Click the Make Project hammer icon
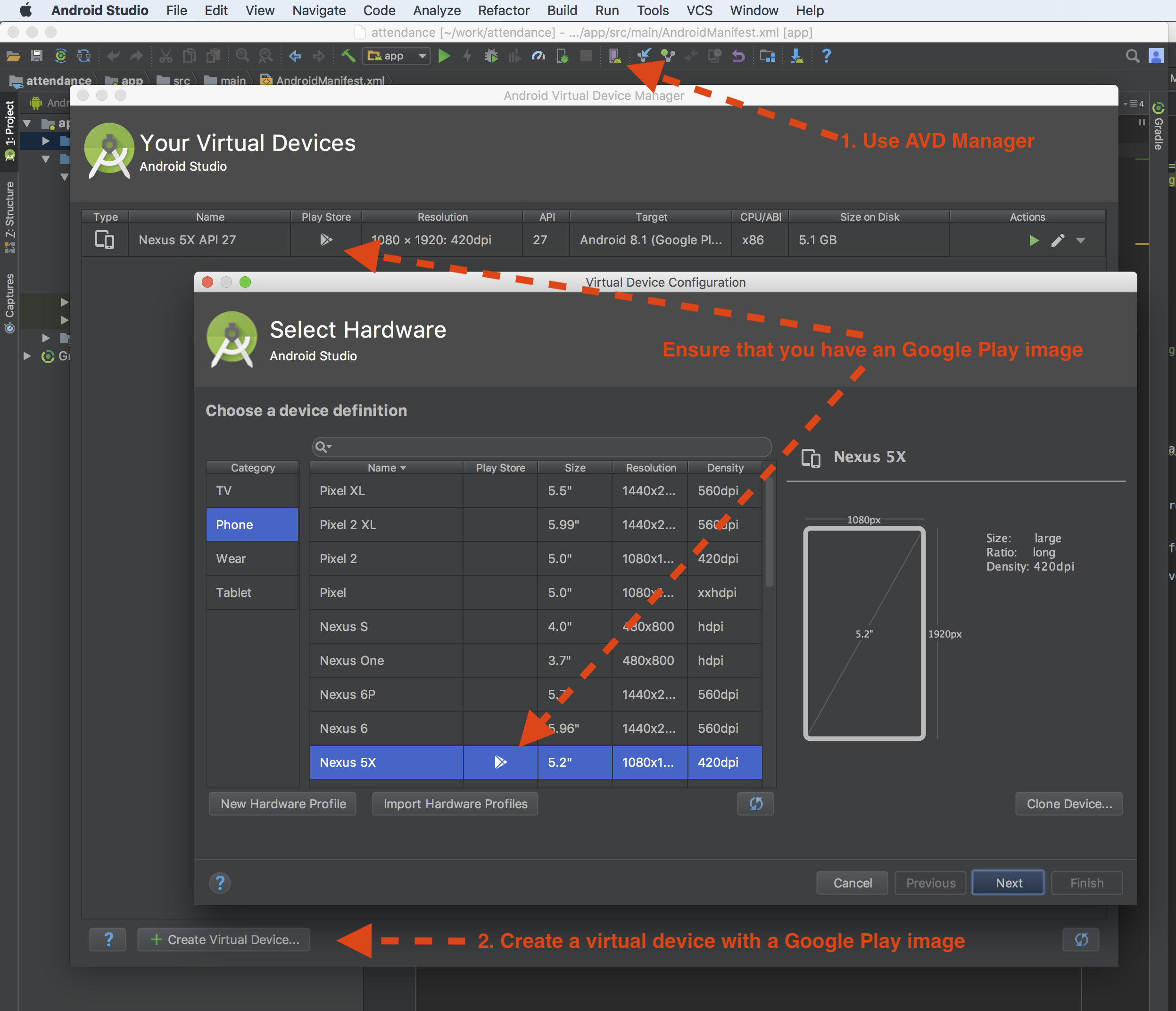Image resolution: width=1176 pixels, height=1011 pixels. pos(348,56)
